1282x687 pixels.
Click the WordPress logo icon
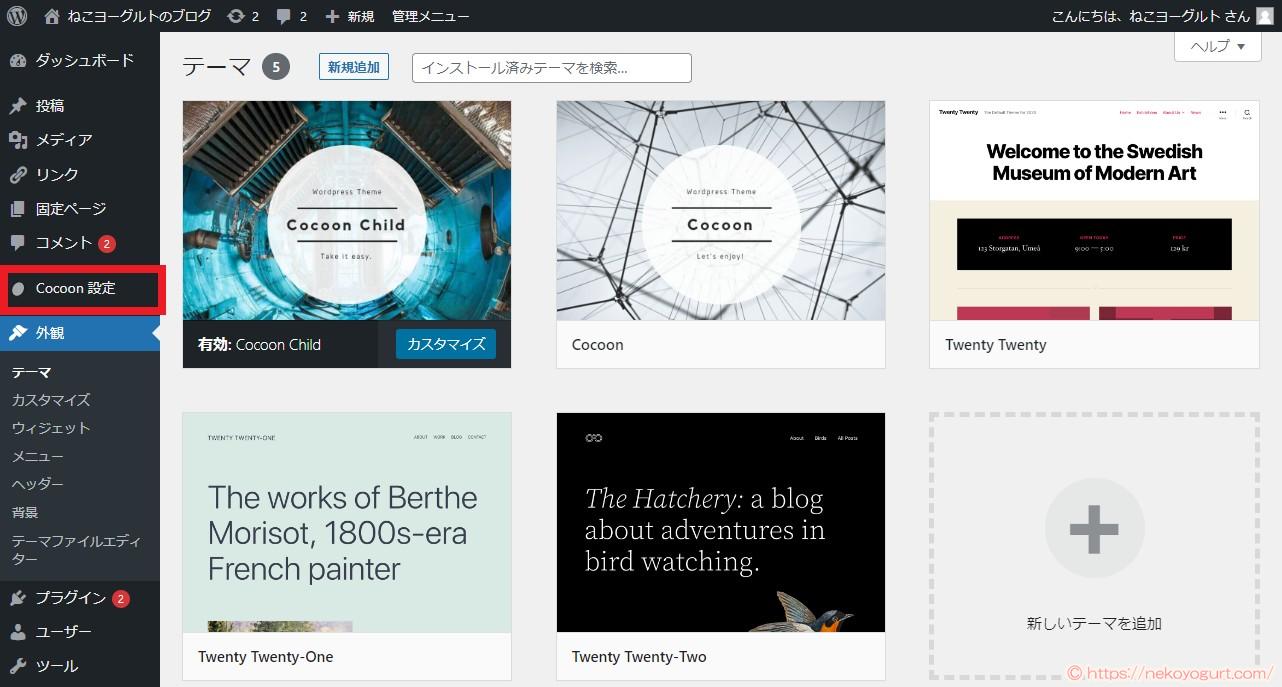17,16
